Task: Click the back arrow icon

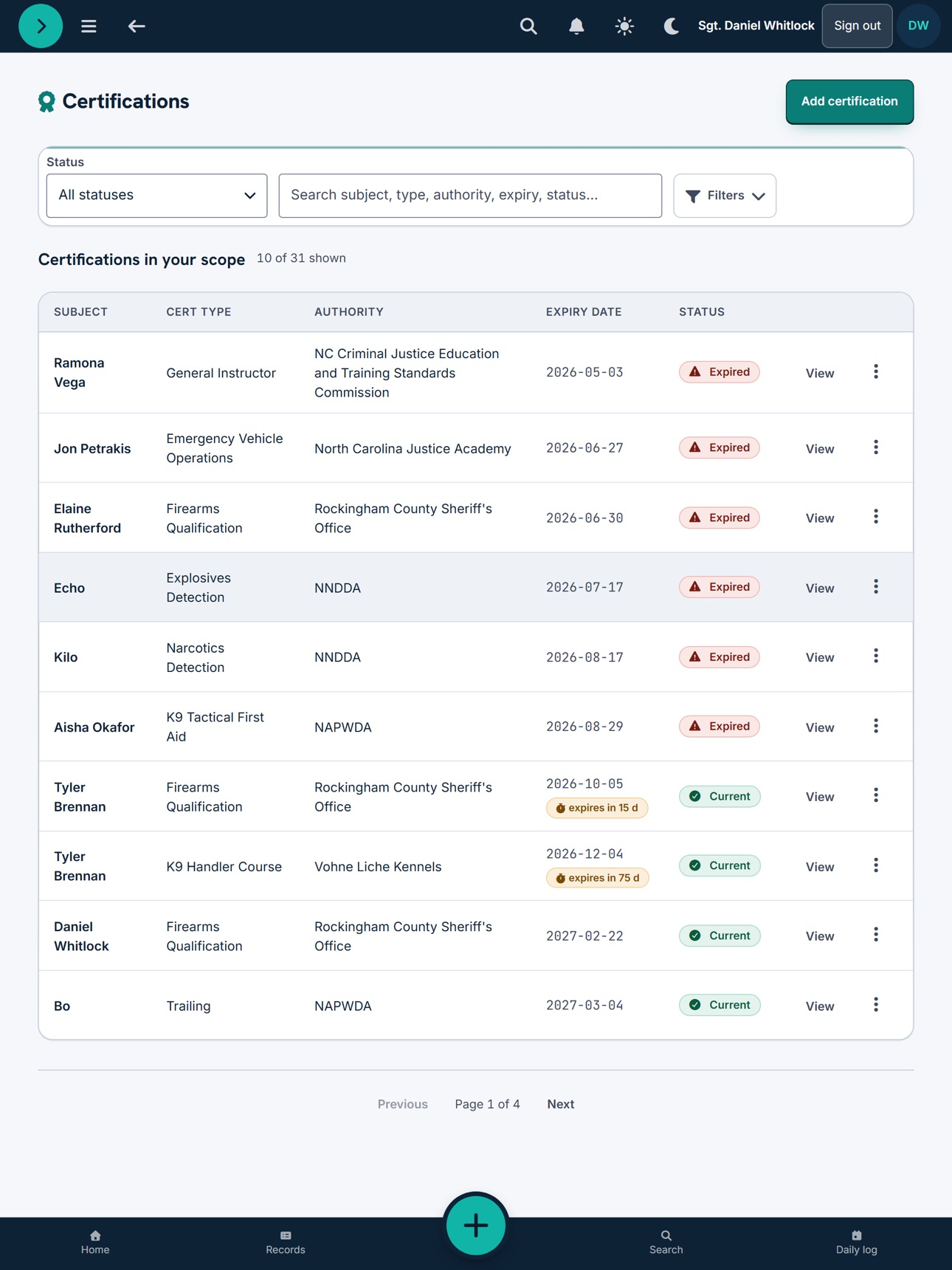Action: tap(137, 26)
